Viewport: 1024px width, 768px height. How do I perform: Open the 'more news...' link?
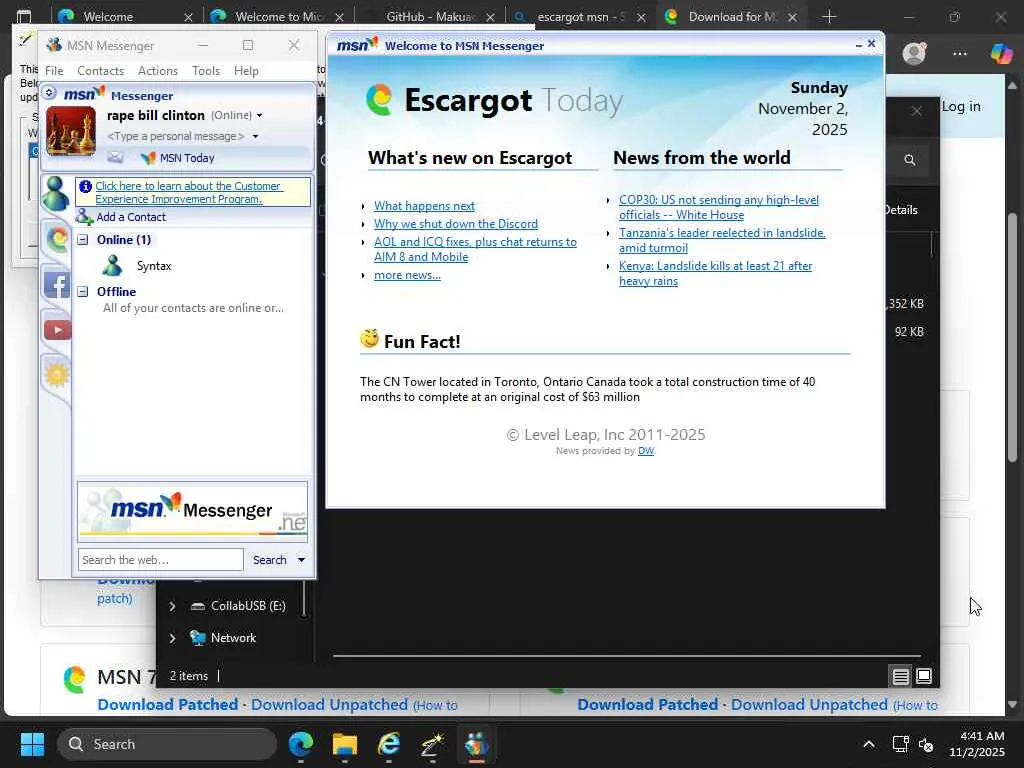tap(407, 275)
